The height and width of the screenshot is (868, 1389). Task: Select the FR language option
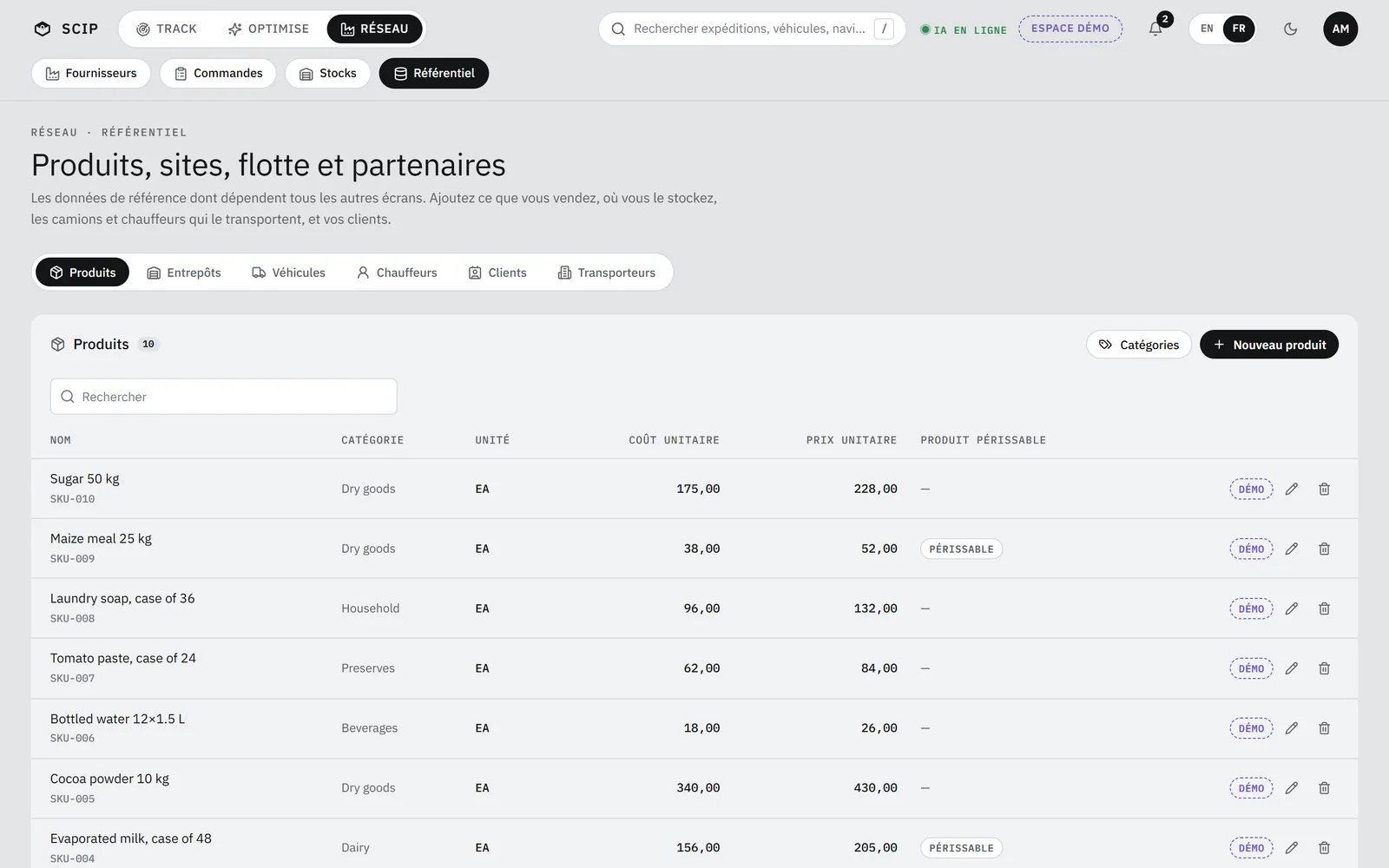click(x=1239, y=29)
